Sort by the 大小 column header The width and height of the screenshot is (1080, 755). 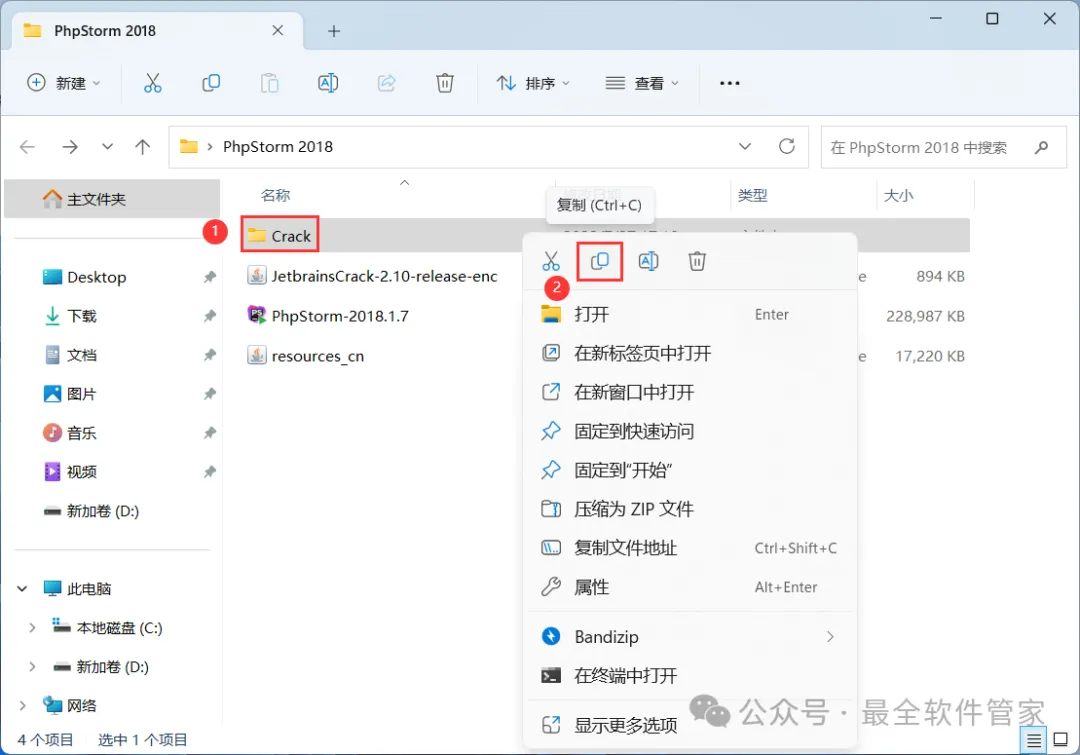(x=898, y=196)
